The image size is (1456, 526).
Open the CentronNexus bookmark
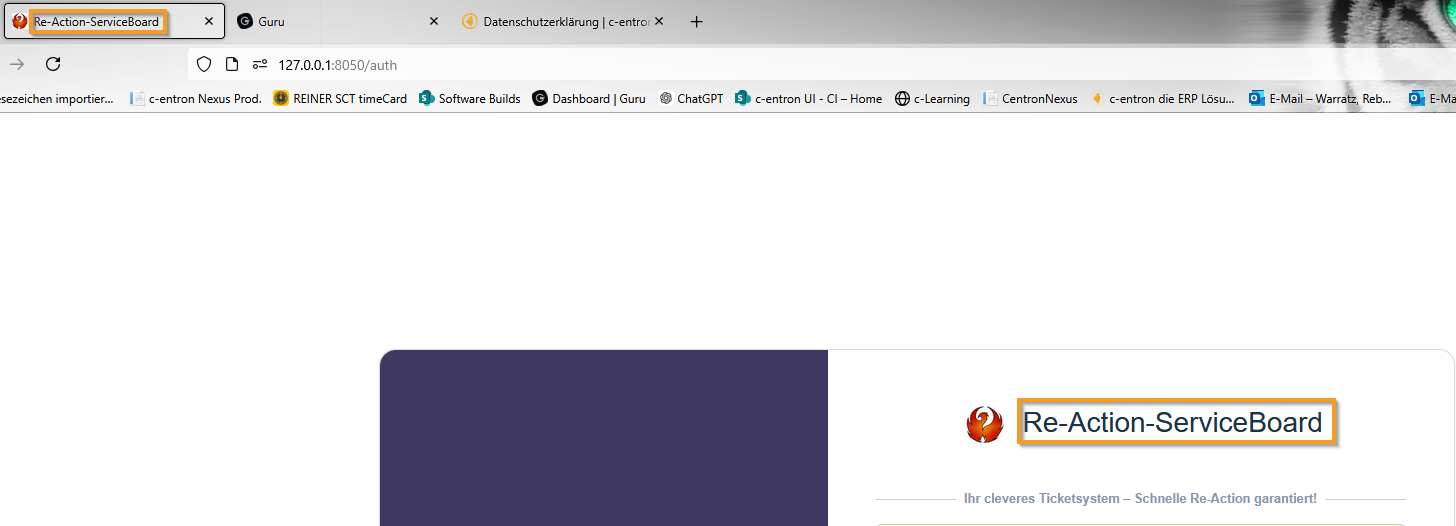click(x=1031, y=99)
